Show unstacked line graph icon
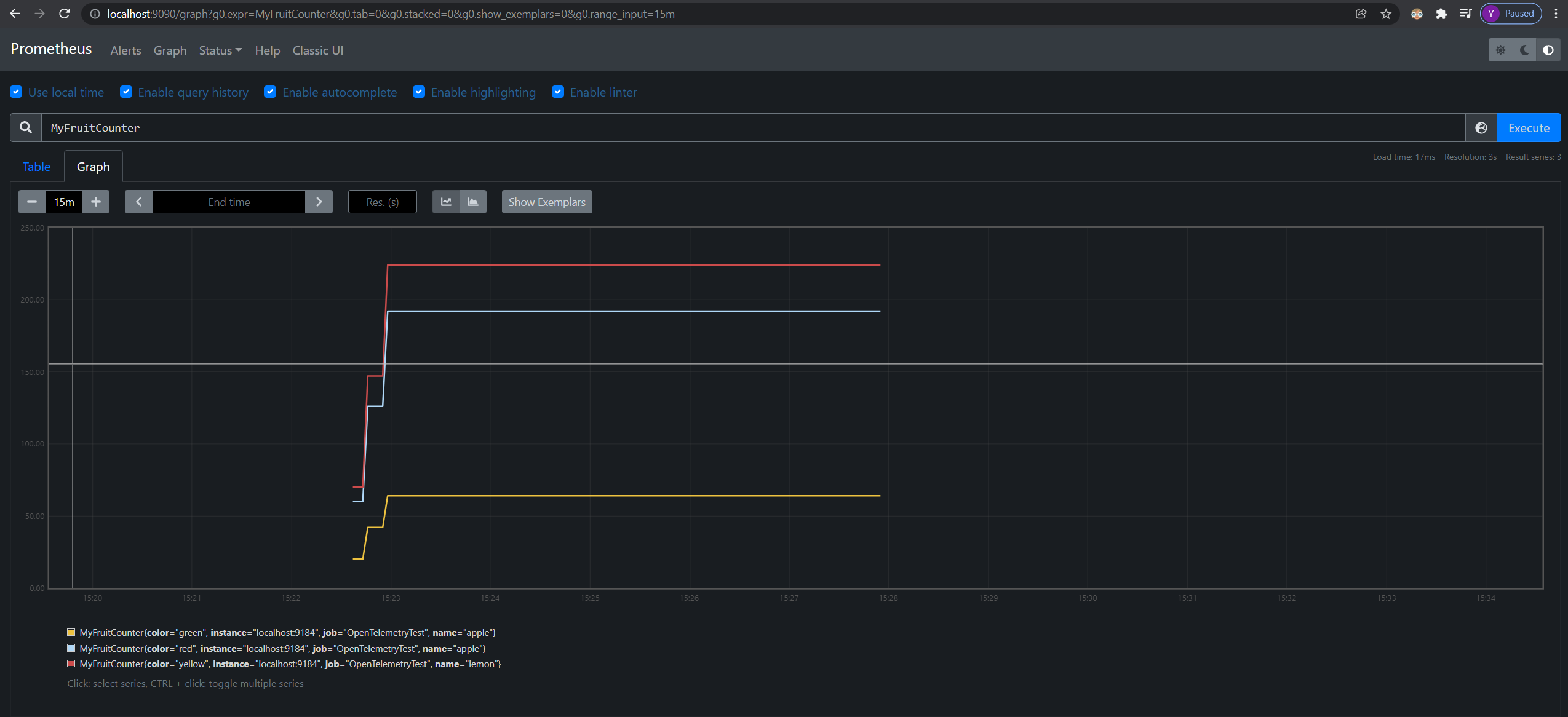This screenshot has height=717, width=1568. pos(446,202)
